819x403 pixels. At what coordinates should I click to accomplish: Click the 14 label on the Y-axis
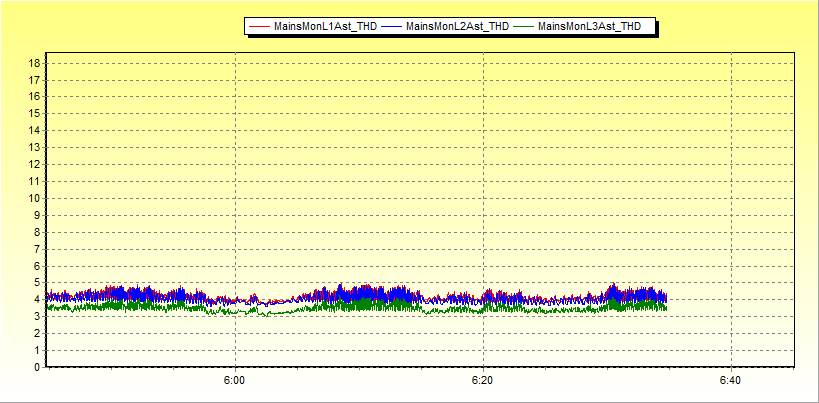(x=34, y=130)
